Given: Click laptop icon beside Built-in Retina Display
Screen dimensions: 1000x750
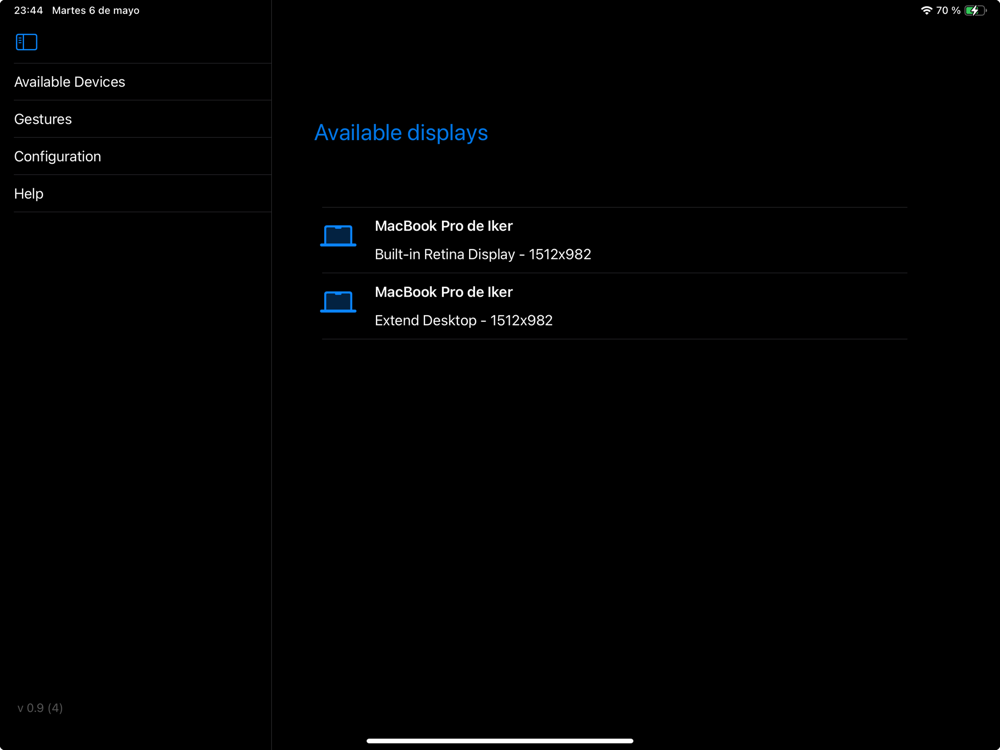Looking at the screenshot, I should click(x=338, y=236).
